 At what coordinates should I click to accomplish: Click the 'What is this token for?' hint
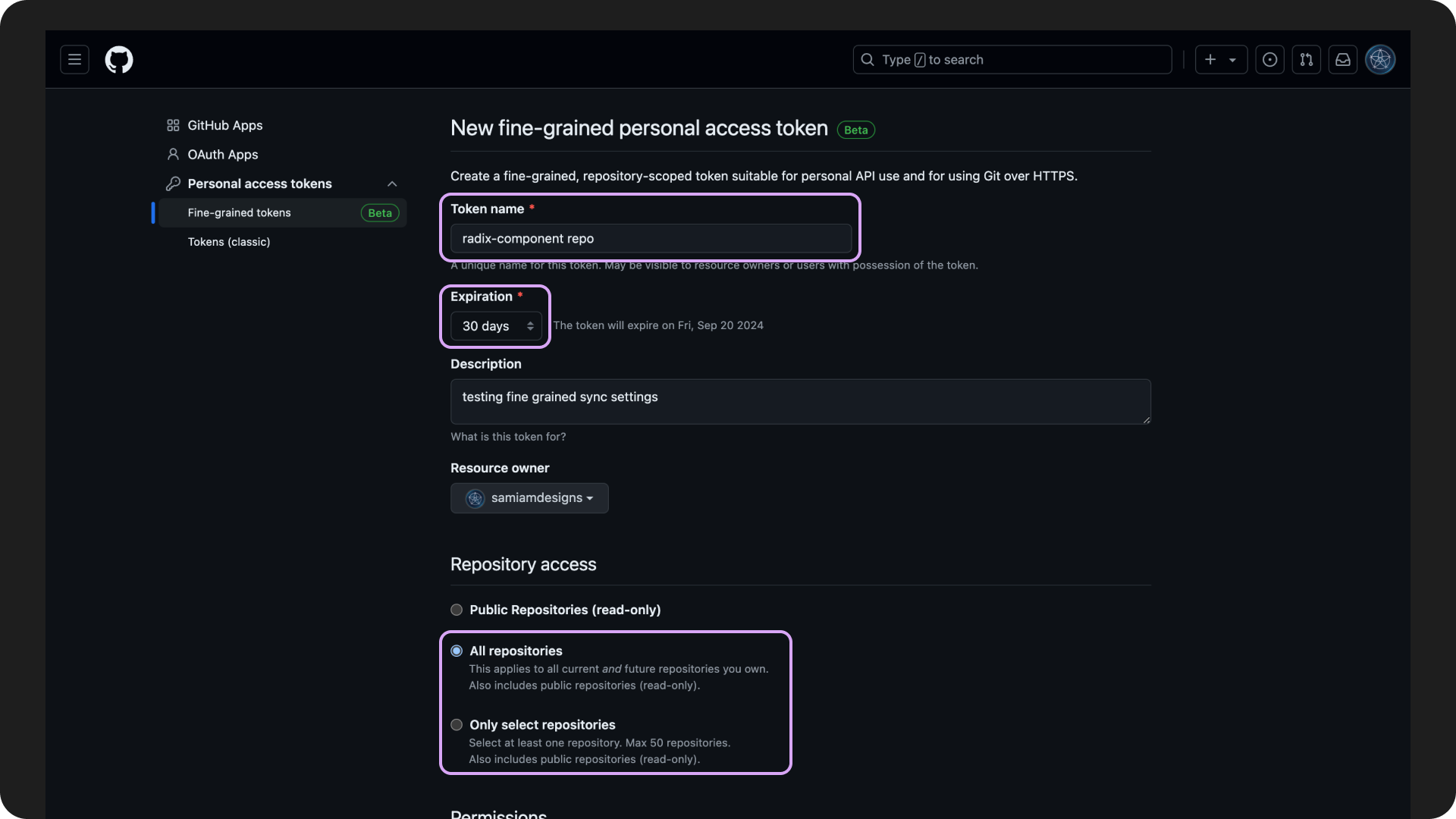pyautogui.click(x=508, y=437)
